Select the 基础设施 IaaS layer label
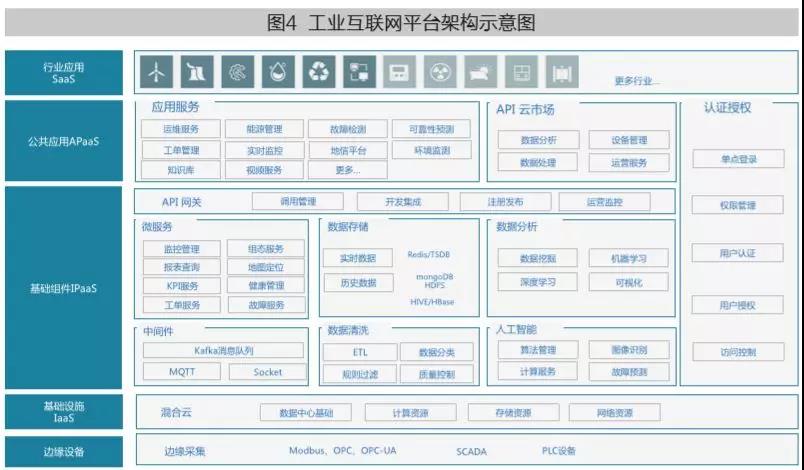 point(64,412)
